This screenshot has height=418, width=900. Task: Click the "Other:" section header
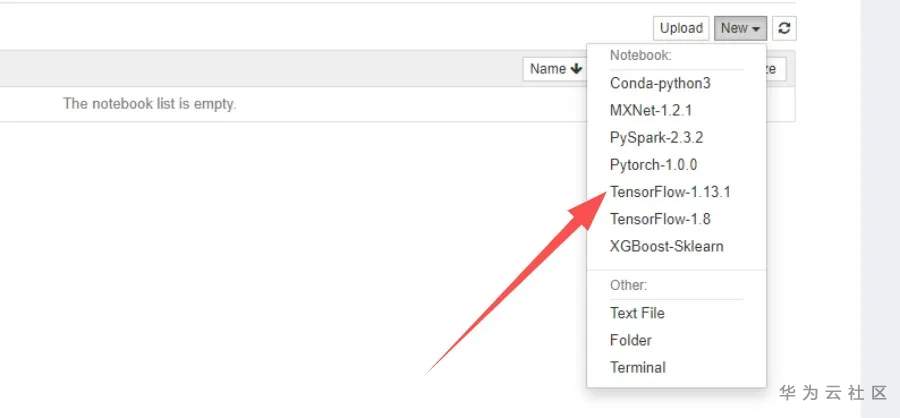coord(628,285)
